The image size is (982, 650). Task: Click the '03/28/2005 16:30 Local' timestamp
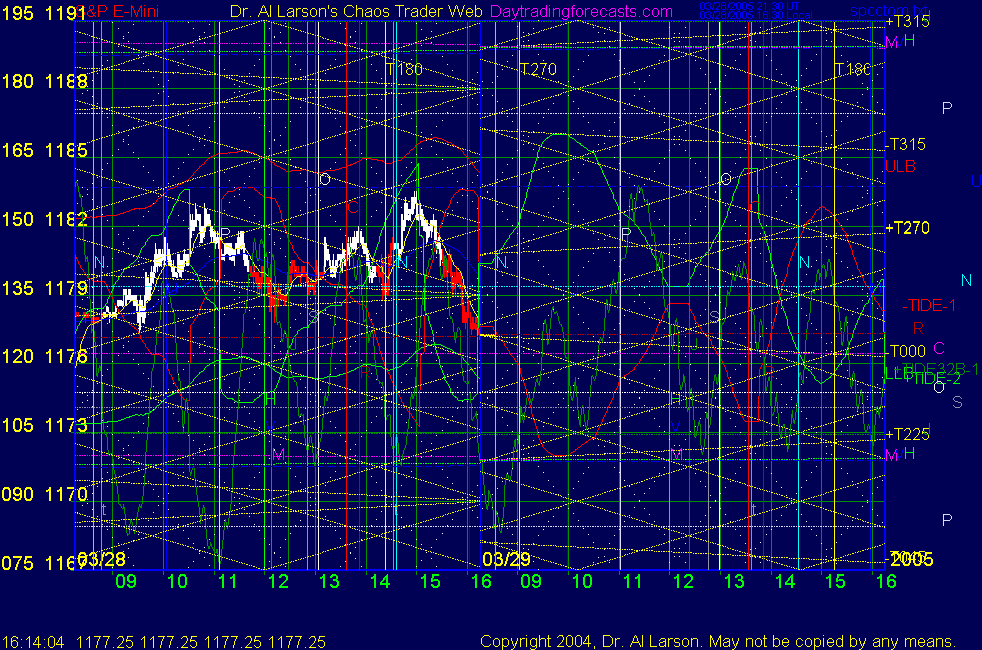[756, 16]
